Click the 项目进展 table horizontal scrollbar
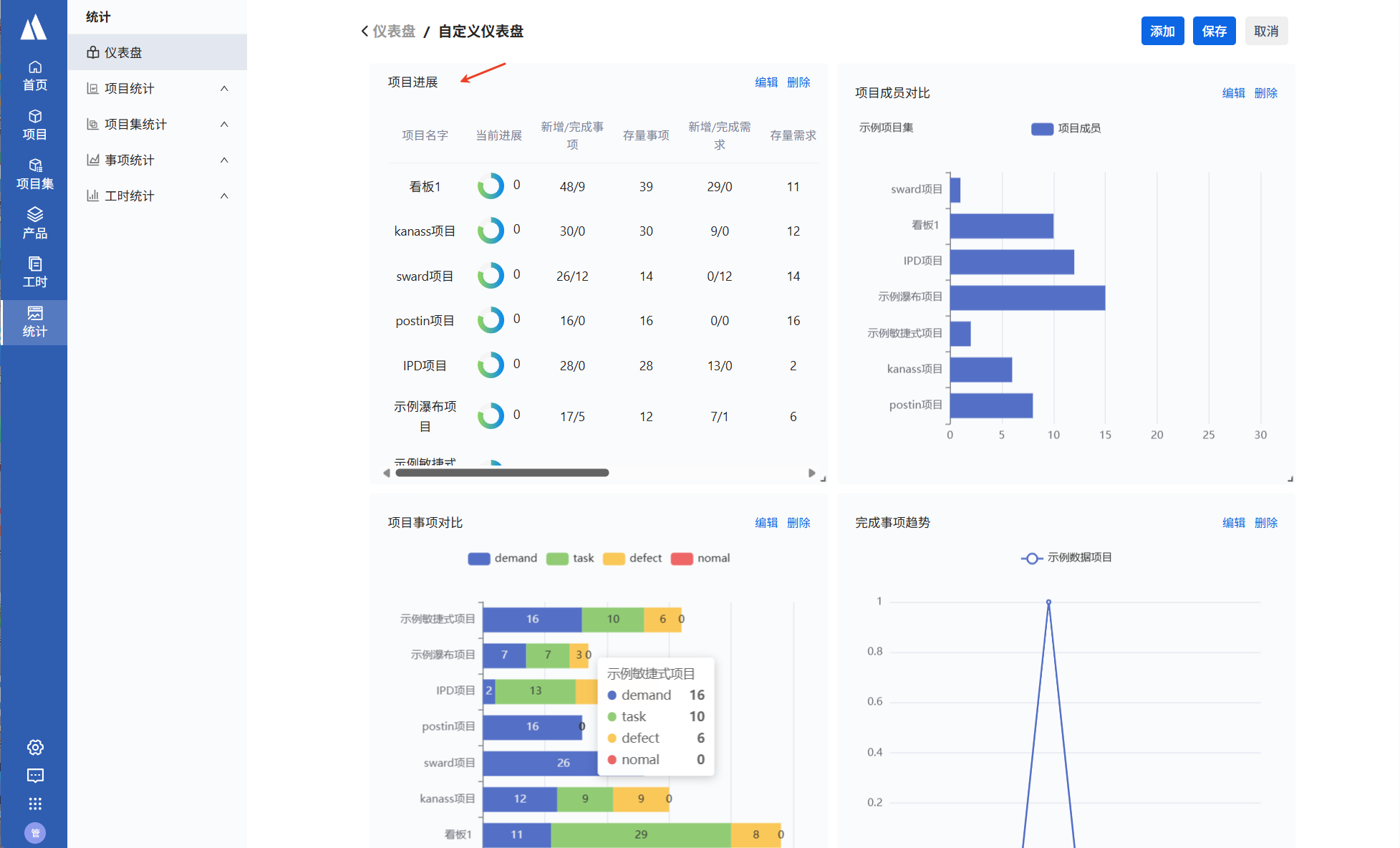Image resolution: width=1400 pixels, height=848 pixels. (502, 473)
